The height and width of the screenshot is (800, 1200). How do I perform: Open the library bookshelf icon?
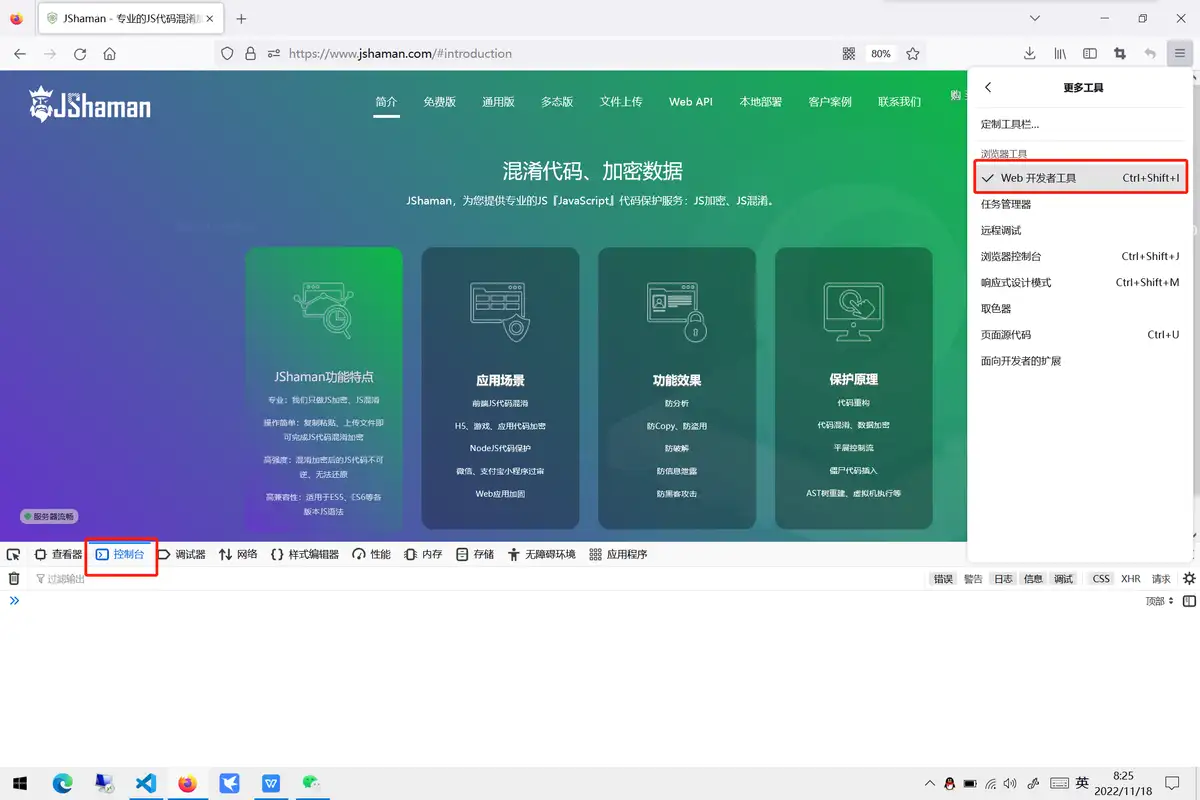tap(1060, 54)
